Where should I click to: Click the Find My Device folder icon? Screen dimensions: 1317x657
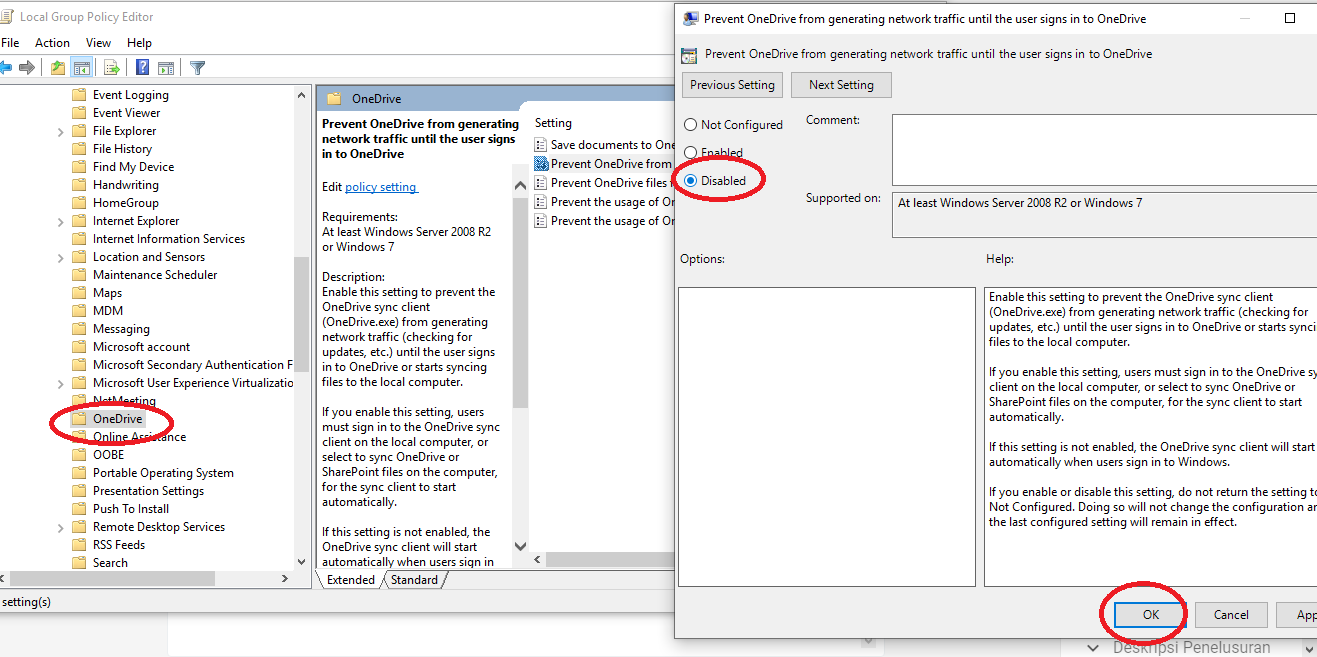[80, 167]
